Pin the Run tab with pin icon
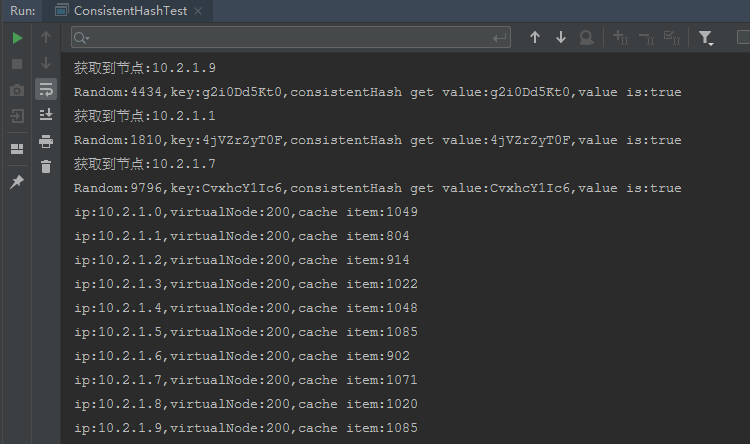This screenshot has height=444, width=750. (17, 182)
